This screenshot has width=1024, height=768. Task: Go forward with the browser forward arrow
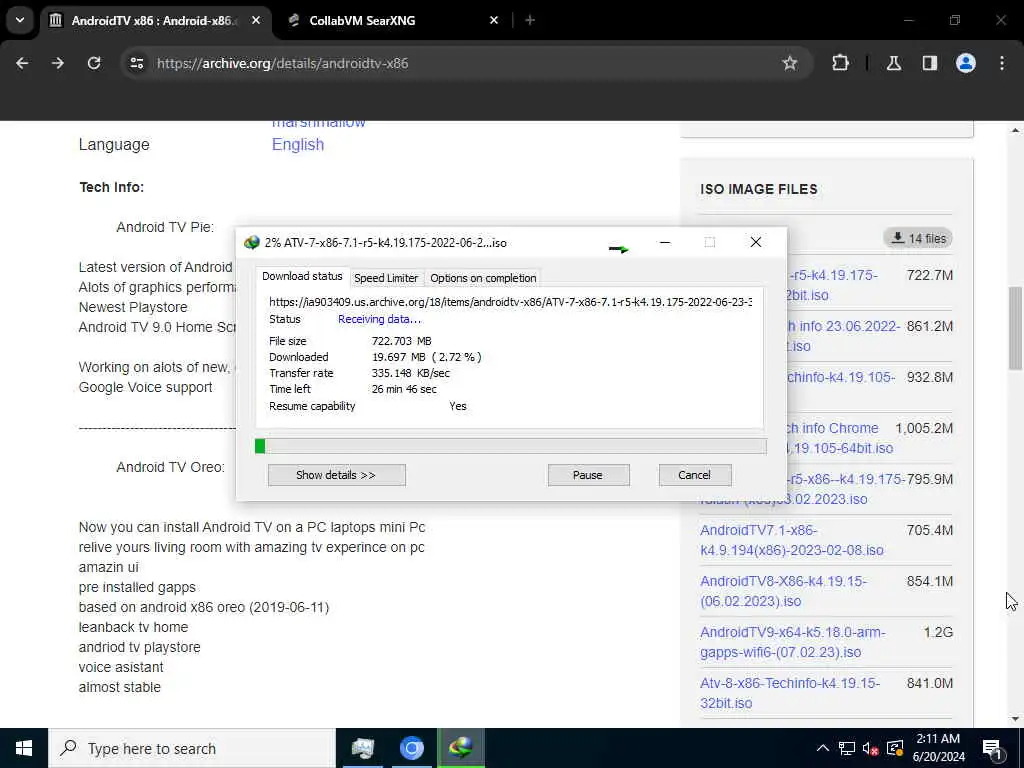[58, 63]
